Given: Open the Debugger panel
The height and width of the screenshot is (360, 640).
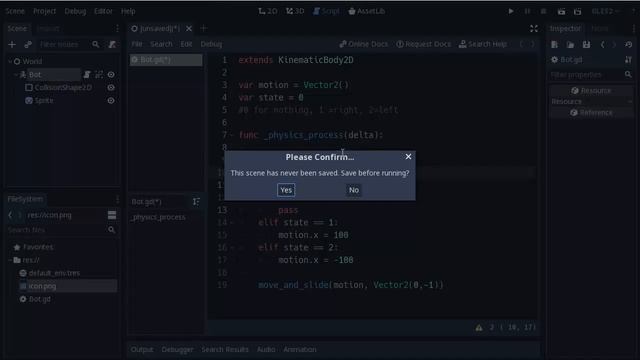Looking at the screenshot, I should (177, 349).
